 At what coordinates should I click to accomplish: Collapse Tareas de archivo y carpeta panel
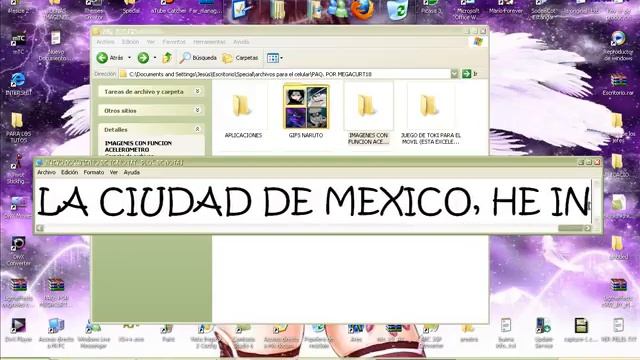click(198, 91)
